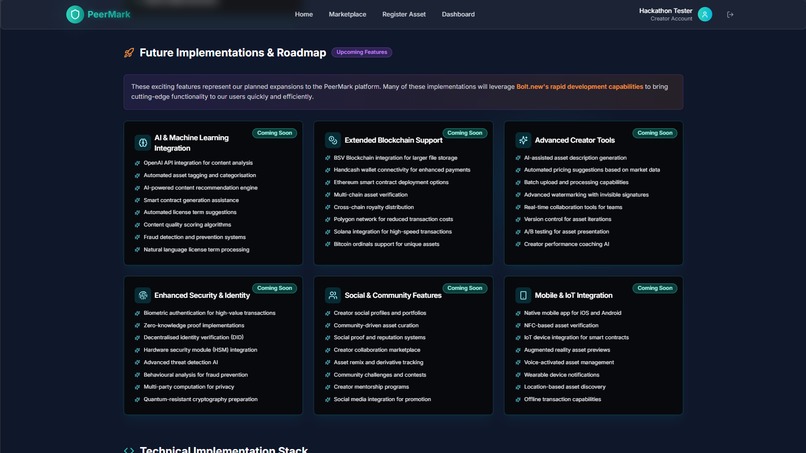Open the Dashboard nav item
Viewport: 806px width, 453px height.
[458, 14]
